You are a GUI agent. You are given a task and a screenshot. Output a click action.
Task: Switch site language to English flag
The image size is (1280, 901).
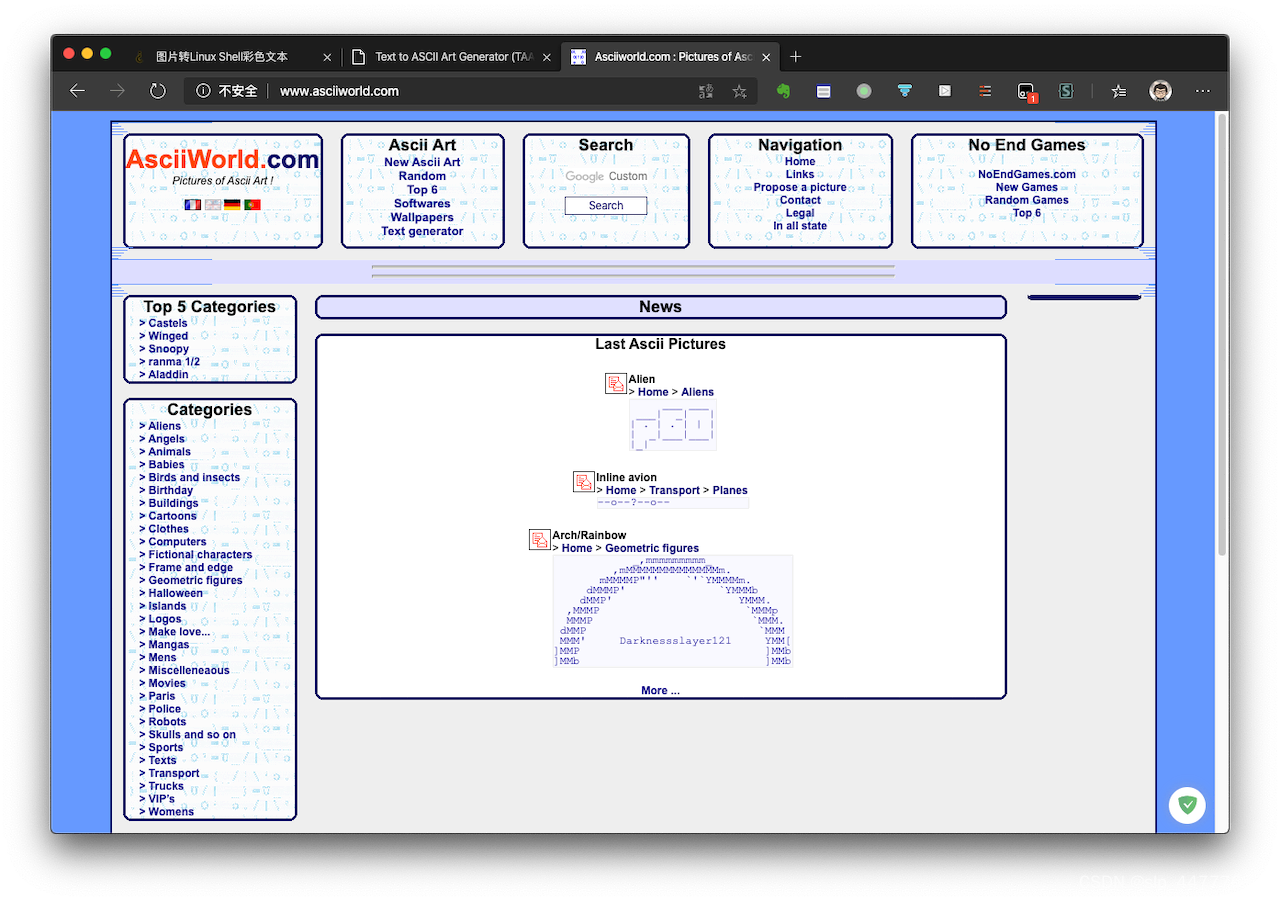point(213,204)
